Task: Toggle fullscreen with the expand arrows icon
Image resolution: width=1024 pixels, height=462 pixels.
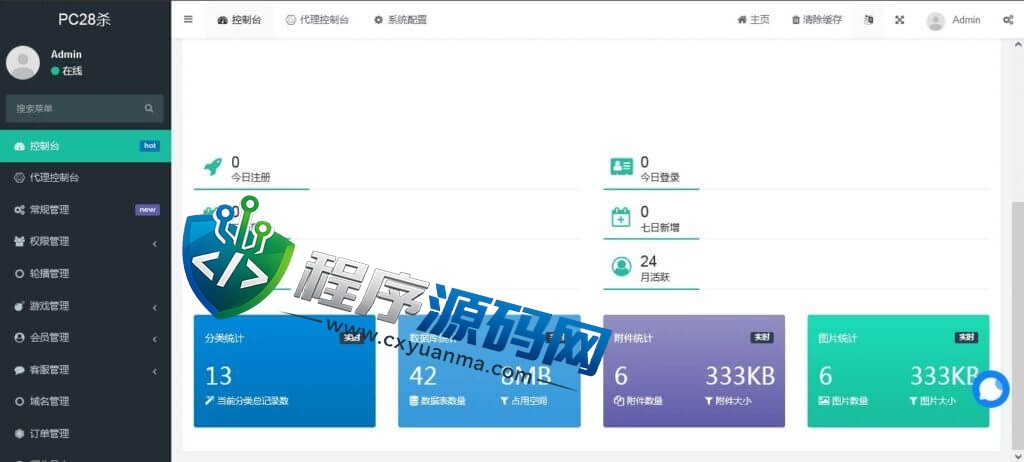Action: [x=899, y=20]
